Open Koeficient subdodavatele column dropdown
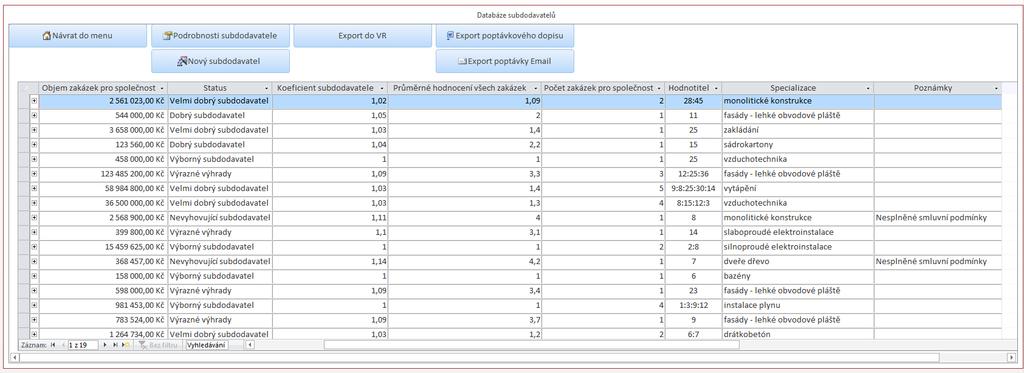 (382, 88)
